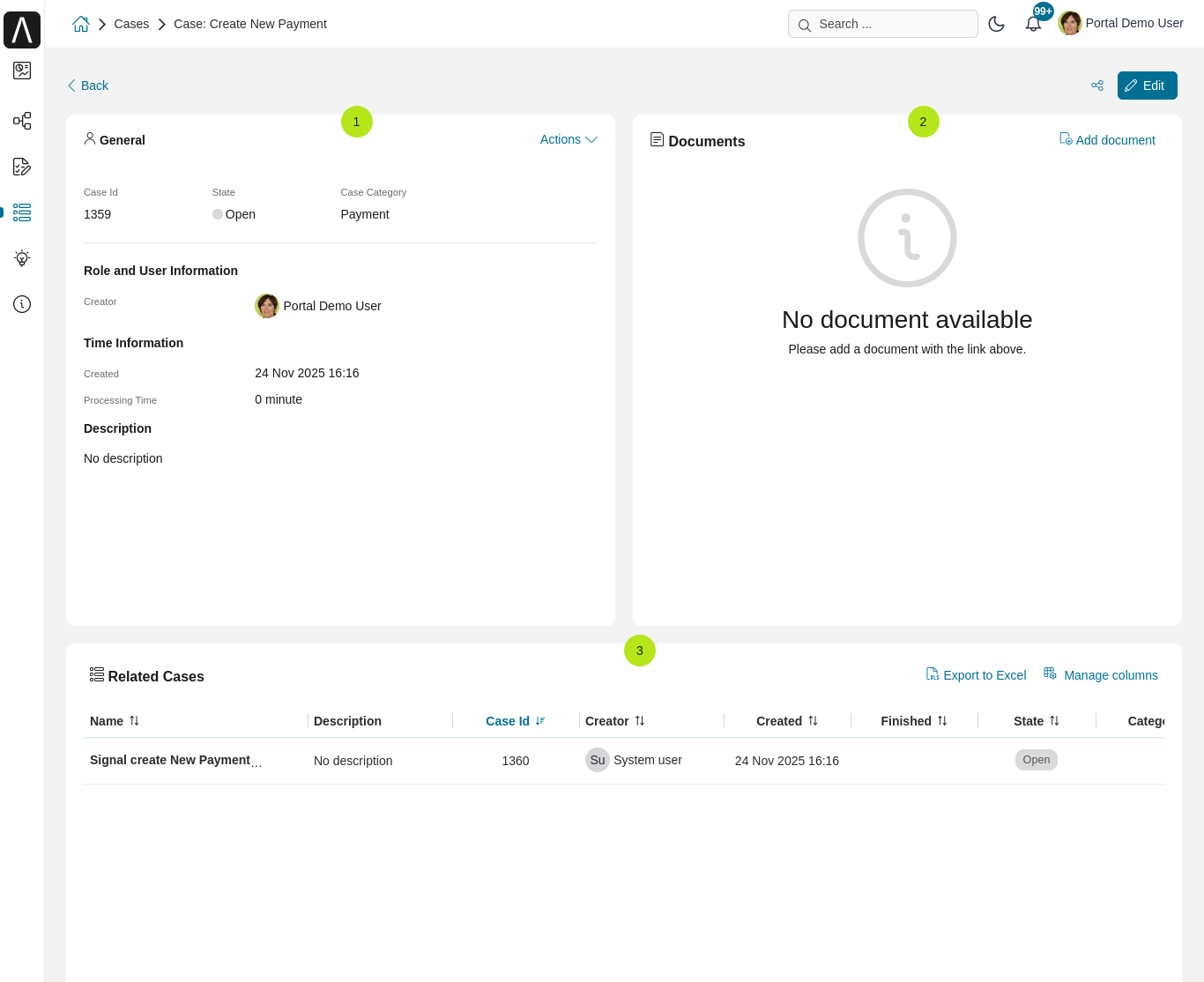This screenshot has height=982, width=1204.
Task: Go to Cases in the breadcrumb
Action: pos(131,24)
